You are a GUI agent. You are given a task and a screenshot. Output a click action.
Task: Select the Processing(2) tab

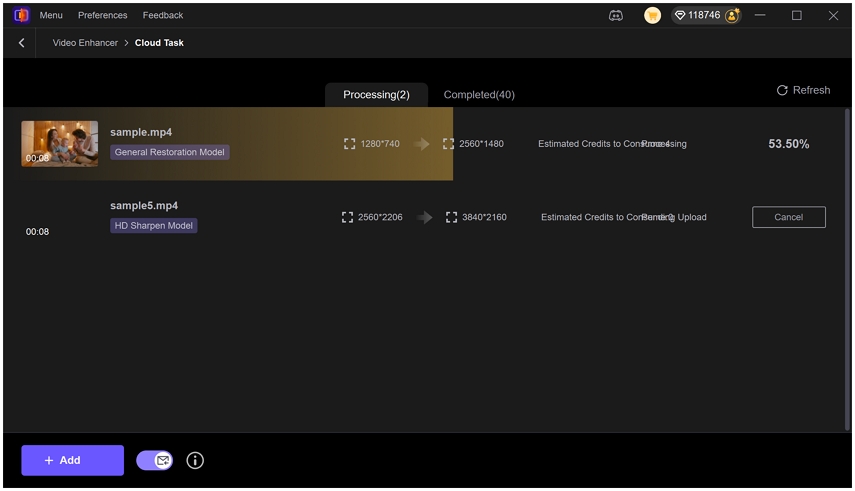376,94
